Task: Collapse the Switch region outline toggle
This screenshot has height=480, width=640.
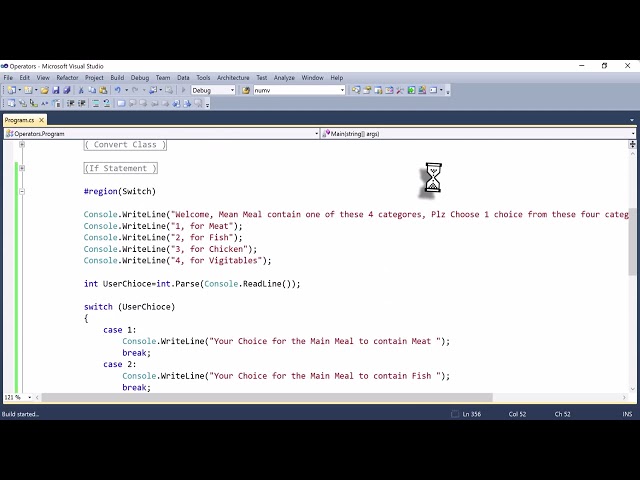Action: (22, 191)
